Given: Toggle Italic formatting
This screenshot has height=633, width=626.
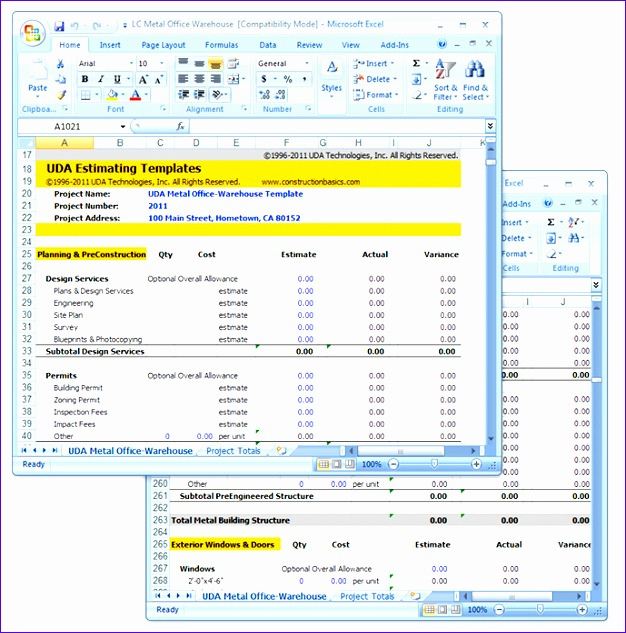Looking at the screenshot, I should pos(101,79).
